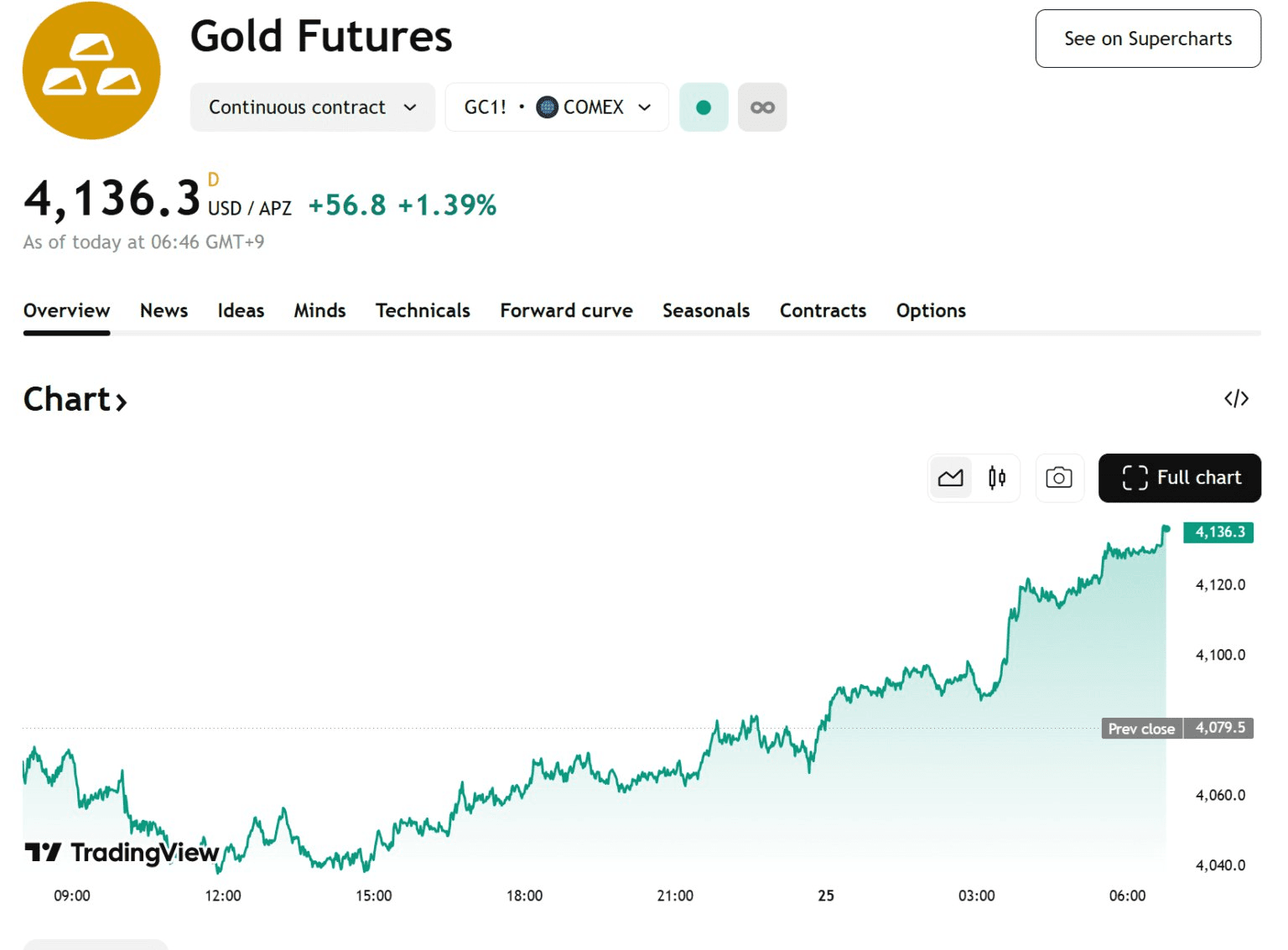Select the Options tab
Screen dimensions: 1288x950
point(931,310)
